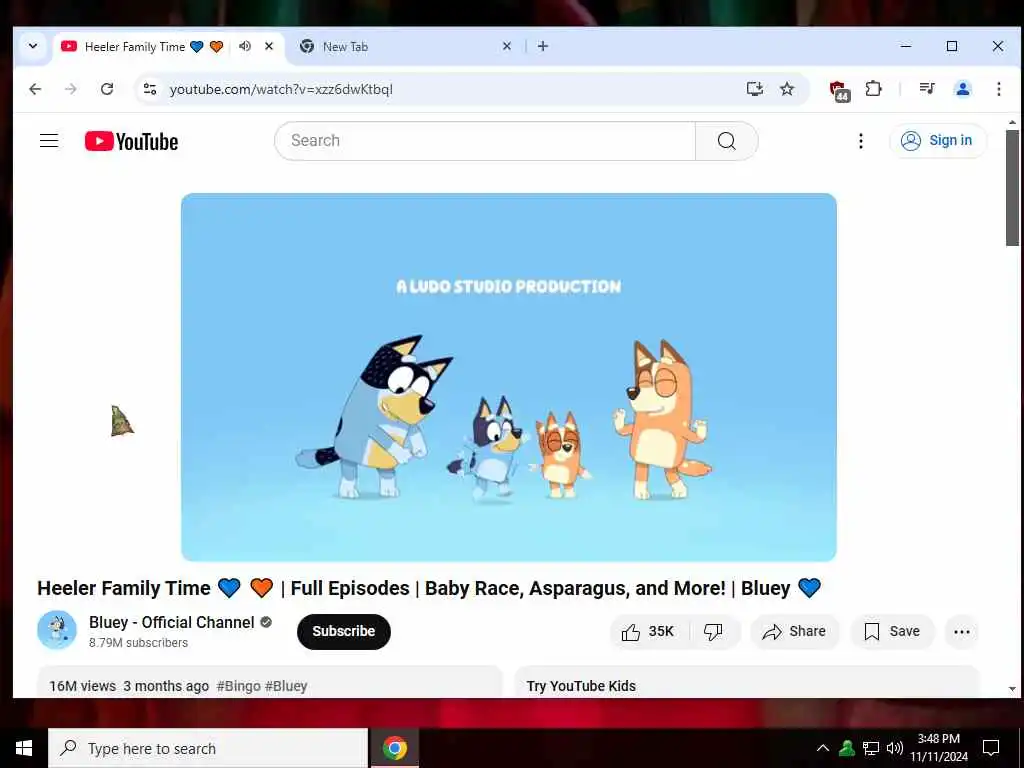Image resolution: width=1024 pixels, height=768 pixels.
Task: Open the Extensions puzzle icon
Action: 873,89
